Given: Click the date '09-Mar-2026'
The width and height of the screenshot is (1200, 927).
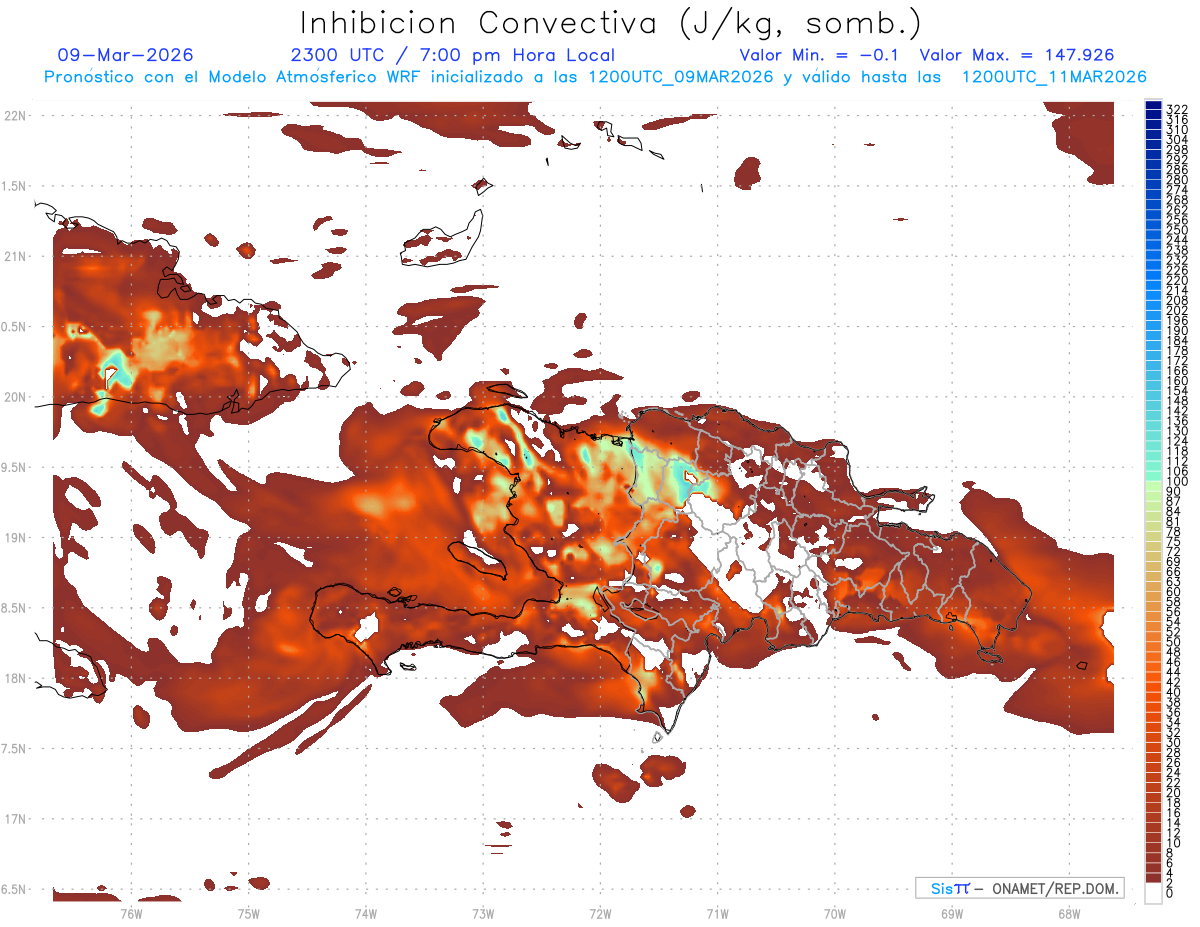Looking at the screenshot, I should tap(126, 55).
